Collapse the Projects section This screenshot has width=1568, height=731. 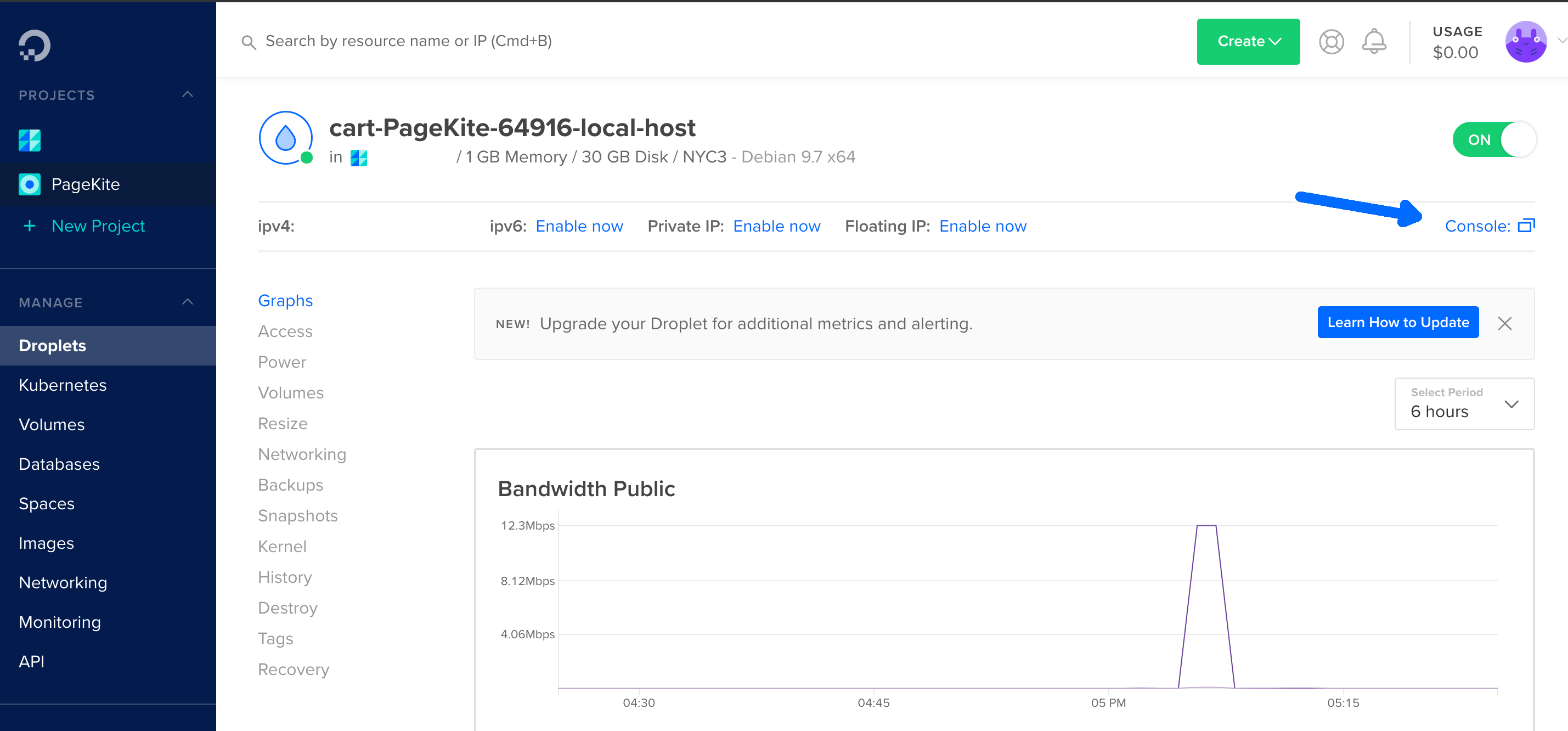[x=188, y=94]
